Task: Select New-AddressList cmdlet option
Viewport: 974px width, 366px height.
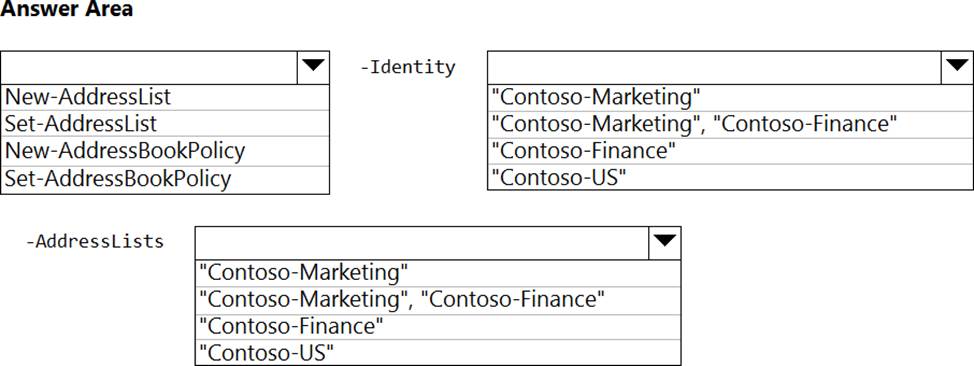Action: [165, 98]
